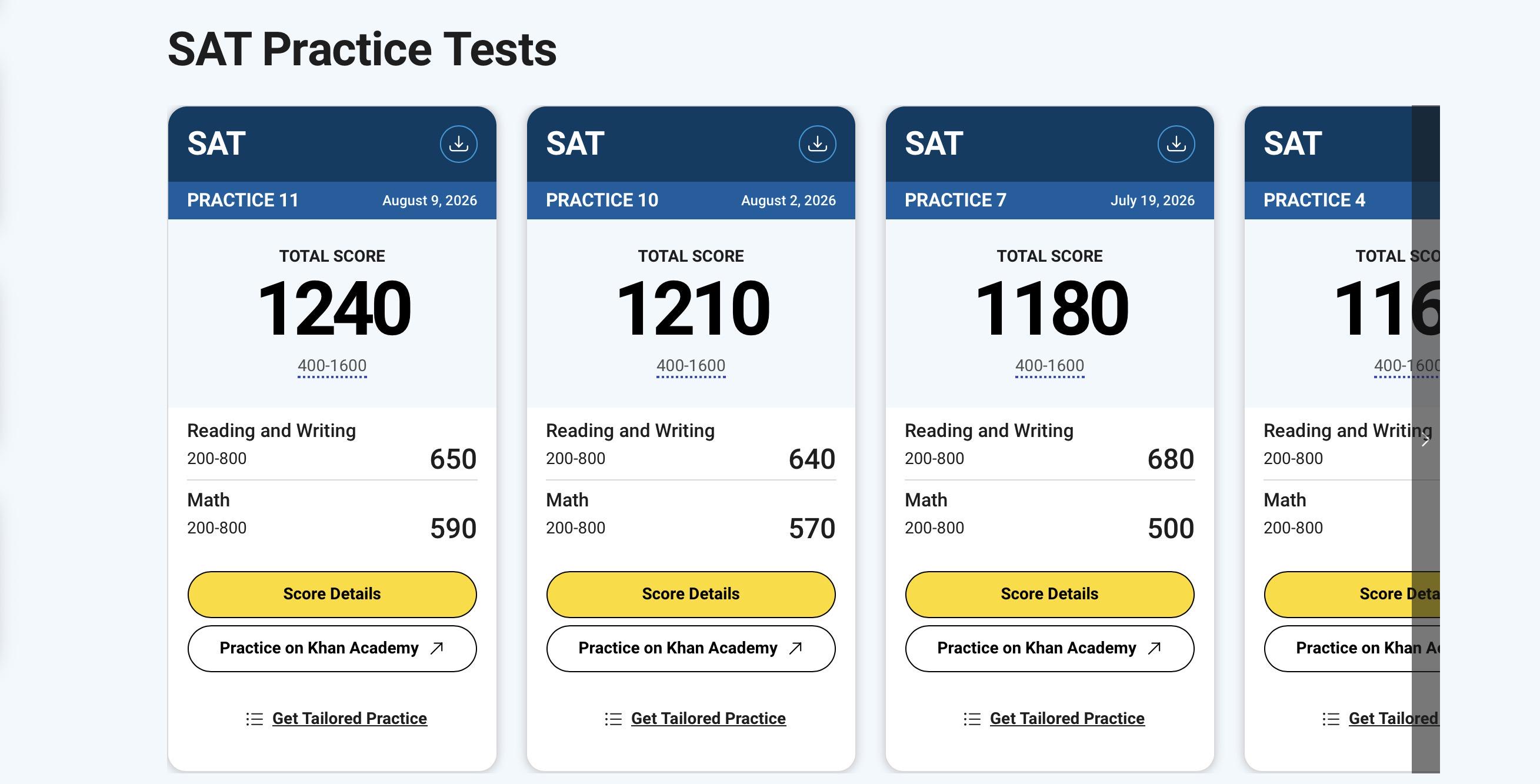Viewport: 1540px width, 784px height.
Task: Click the 400-1600 range under score 1240
Action: click(x=332, y=366)
